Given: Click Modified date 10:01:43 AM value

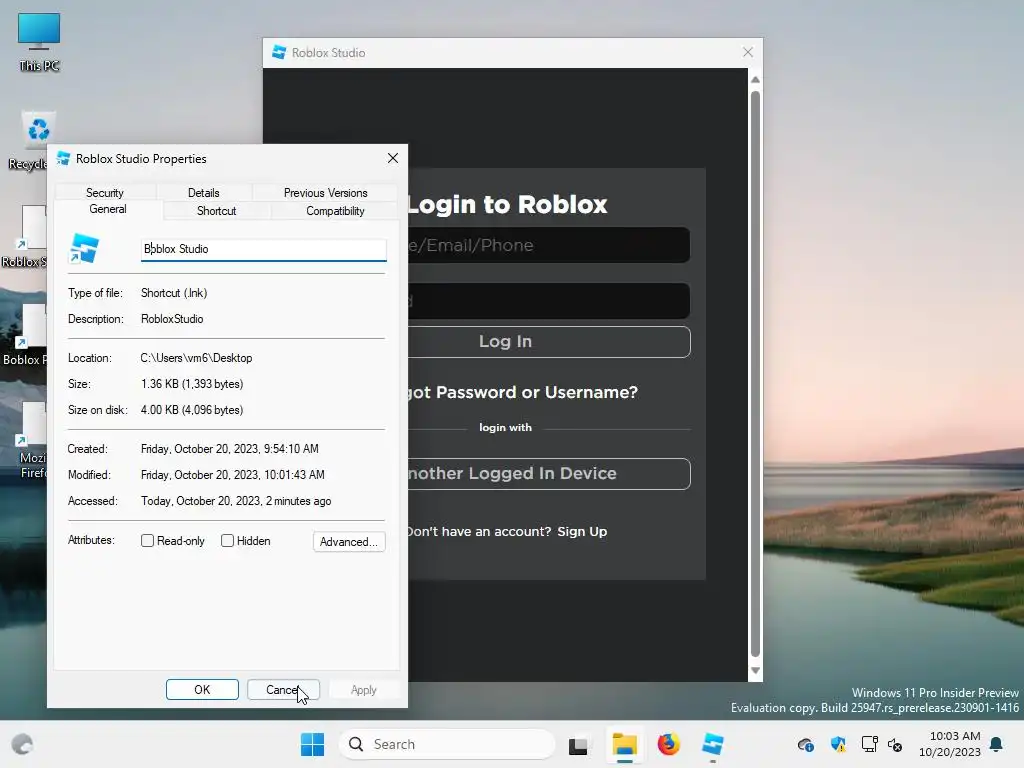Looking at the screenshot, I should (232, 475).
